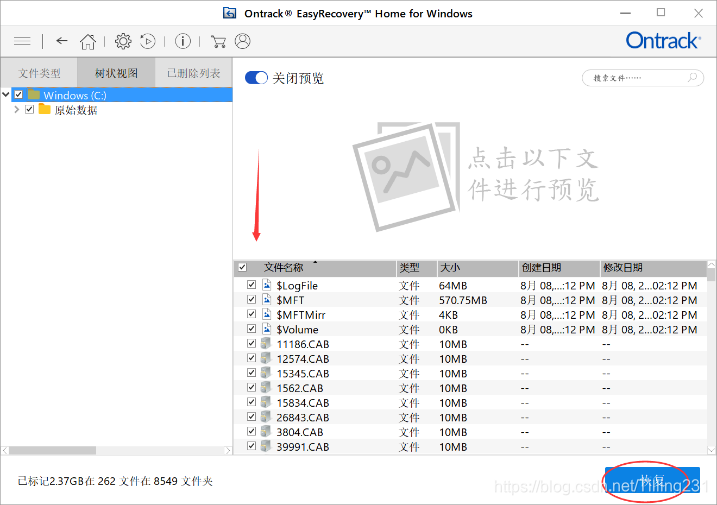Click the 570.75MB size cell
This screenshot has height=505, width=717.
tap(463, 300)
